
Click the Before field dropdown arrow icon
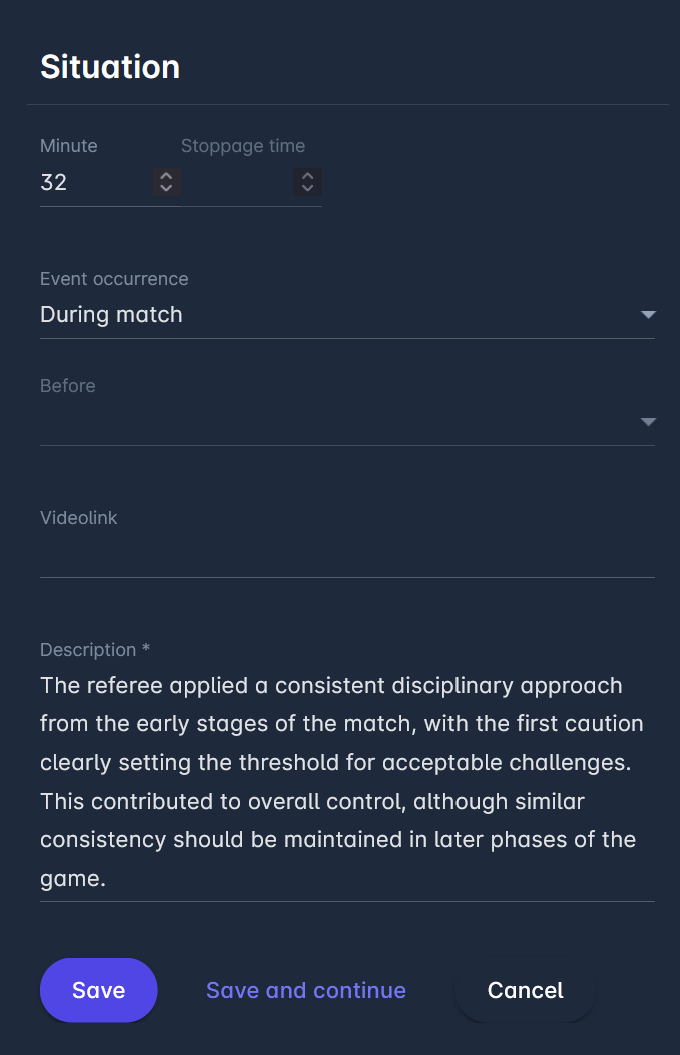pyautogui.click(x=648, y=422)
